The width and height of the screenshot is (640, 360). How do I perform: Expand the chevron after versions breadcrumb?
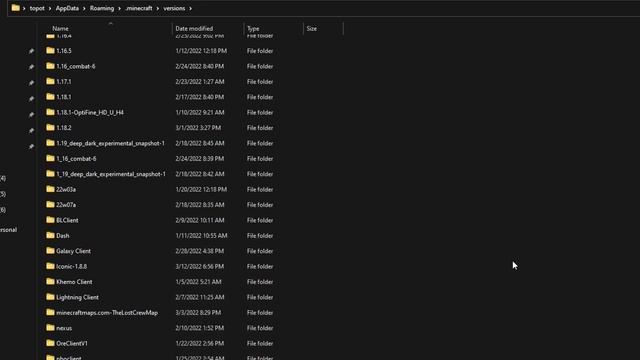190,8
